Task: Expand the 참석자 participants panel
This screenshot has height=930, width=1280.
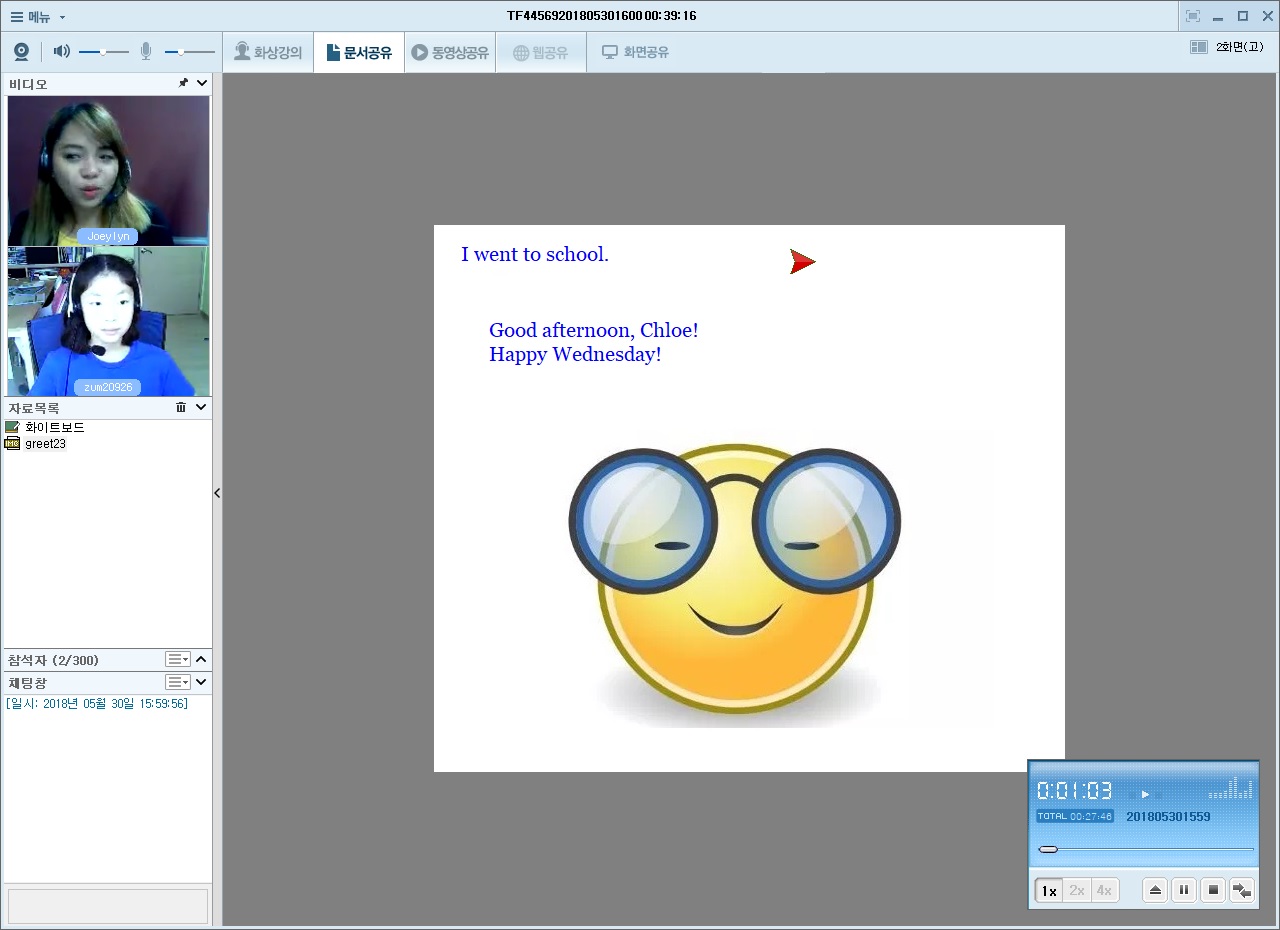Action: [201, 660]
